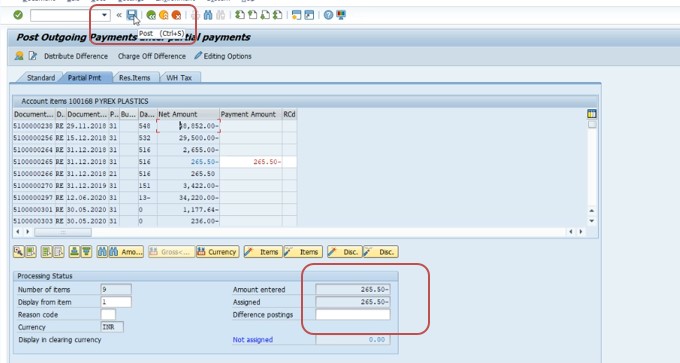Click Payment Amount column header
This screenshot has height=363, width=680.
coord(251,114)
